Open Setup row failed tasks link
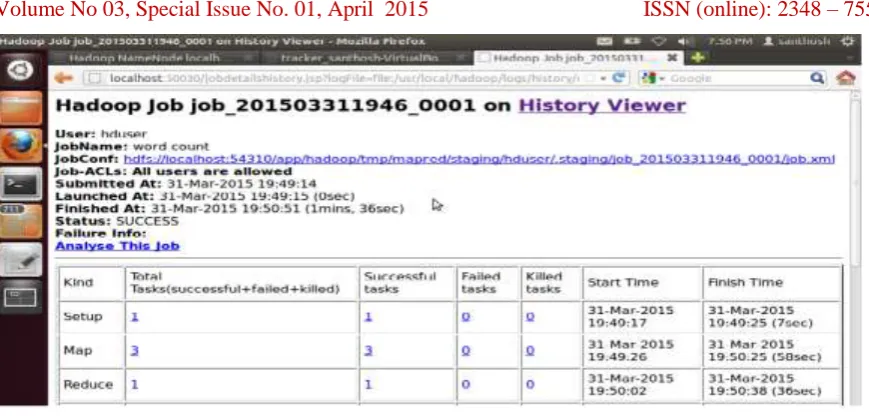This screenshot has height=416, width=869. tap(466, 317)
